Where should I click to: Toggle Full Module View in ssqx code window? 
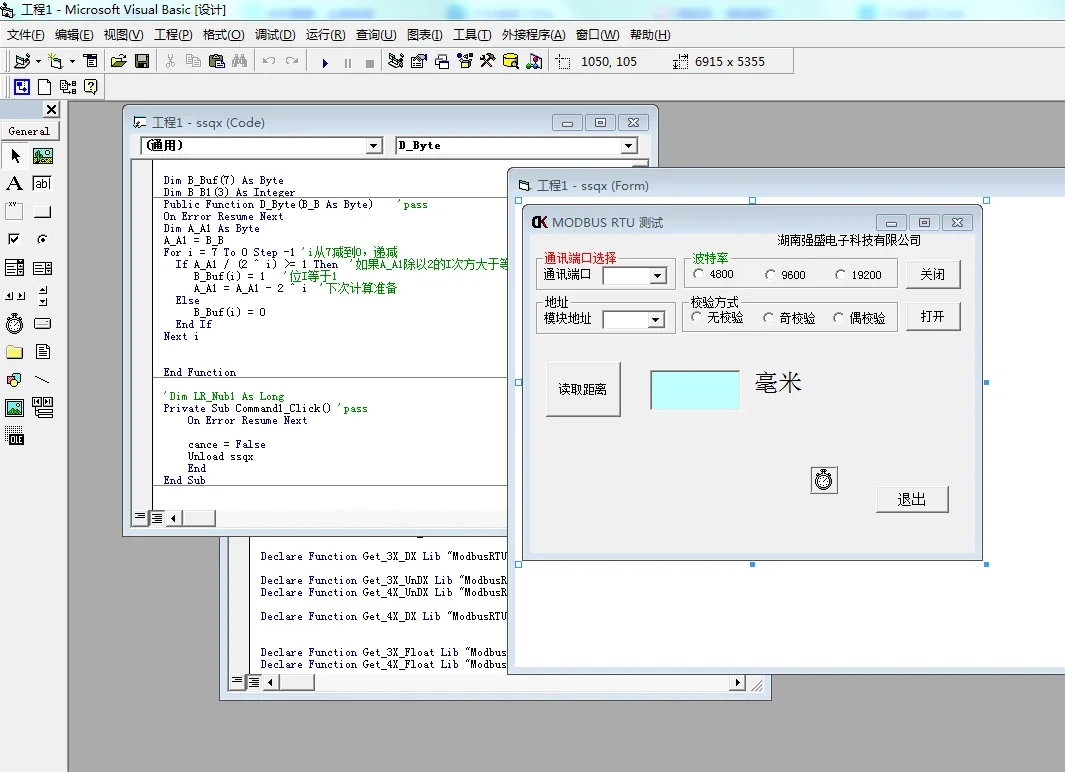(x=157, y=518)
